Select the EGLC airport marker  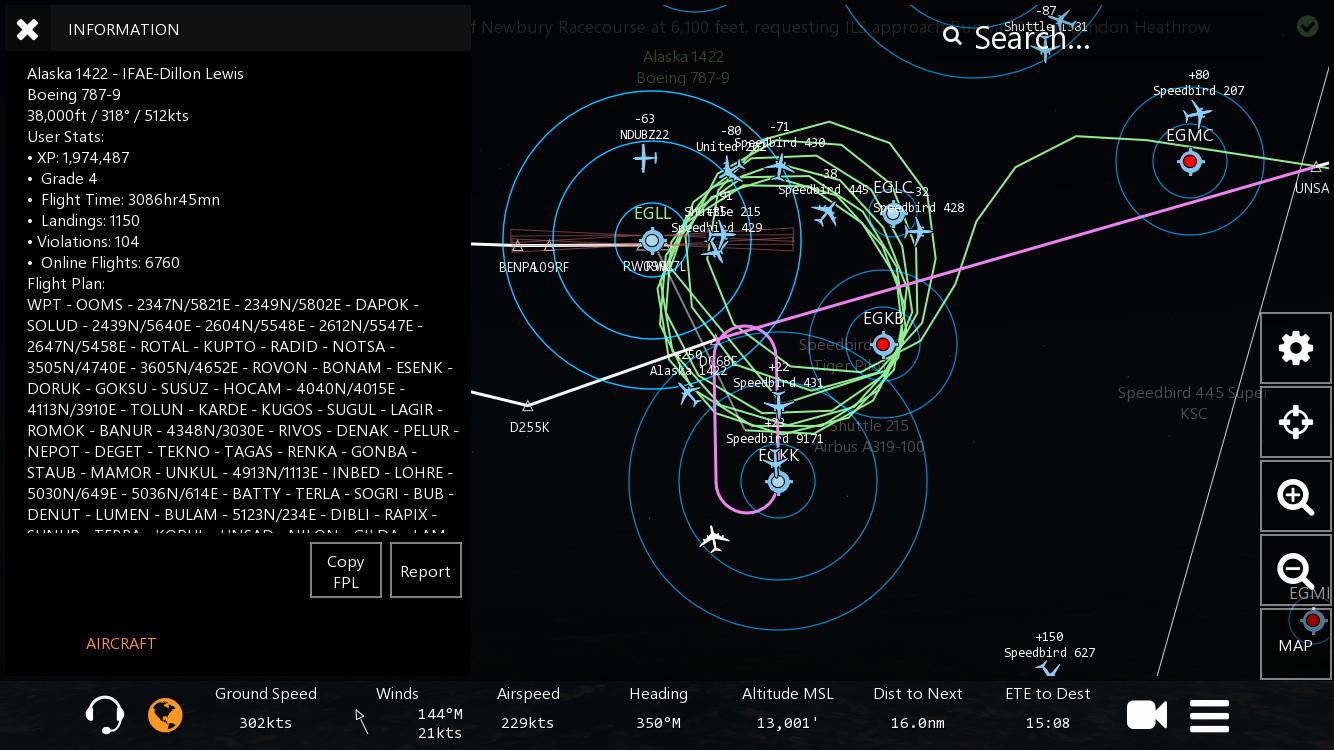pyautogui.click(x=893, y=212)
